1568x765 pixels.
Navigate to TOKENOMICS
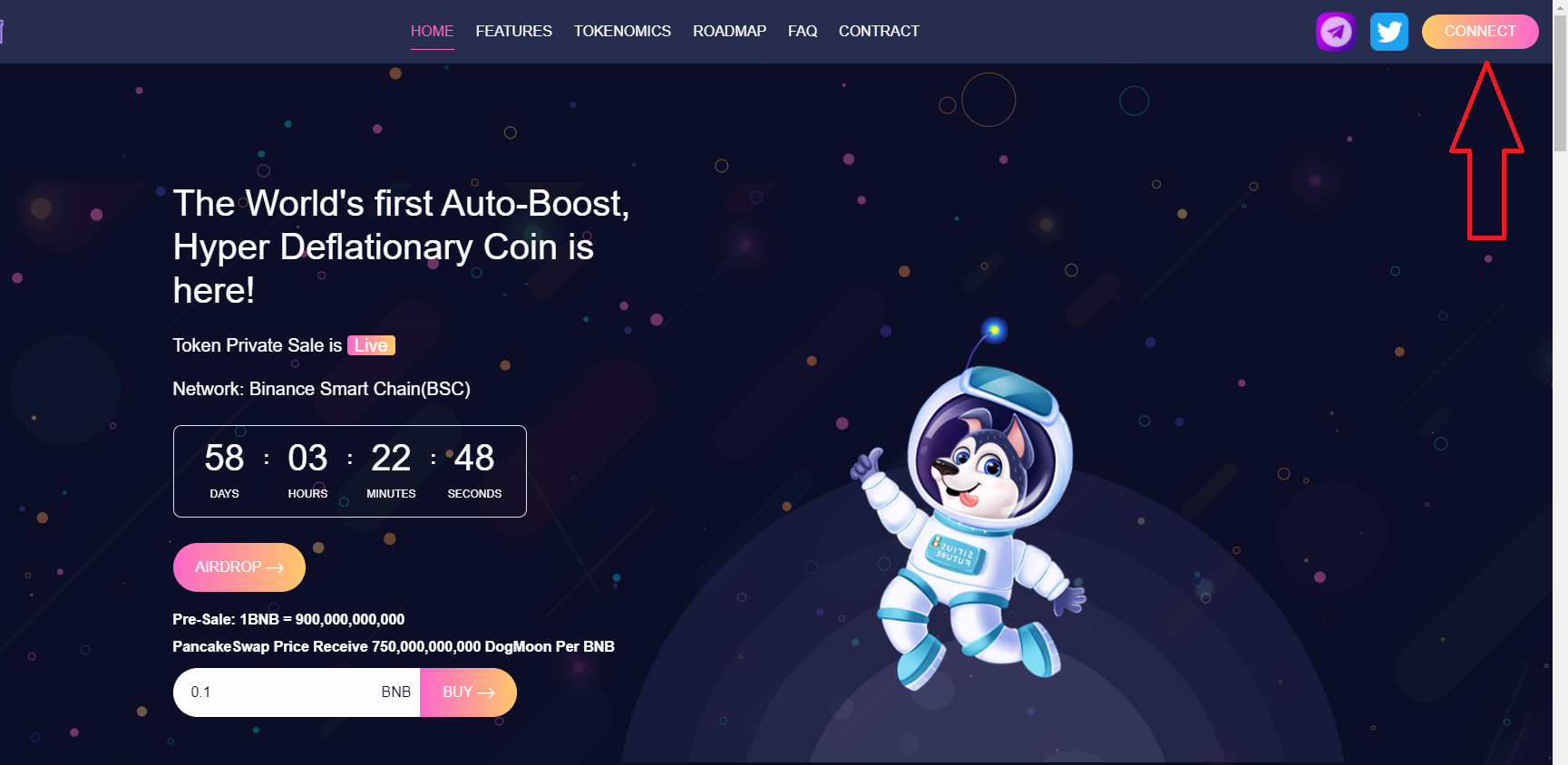pyautogui.click(x=622, y=31)
